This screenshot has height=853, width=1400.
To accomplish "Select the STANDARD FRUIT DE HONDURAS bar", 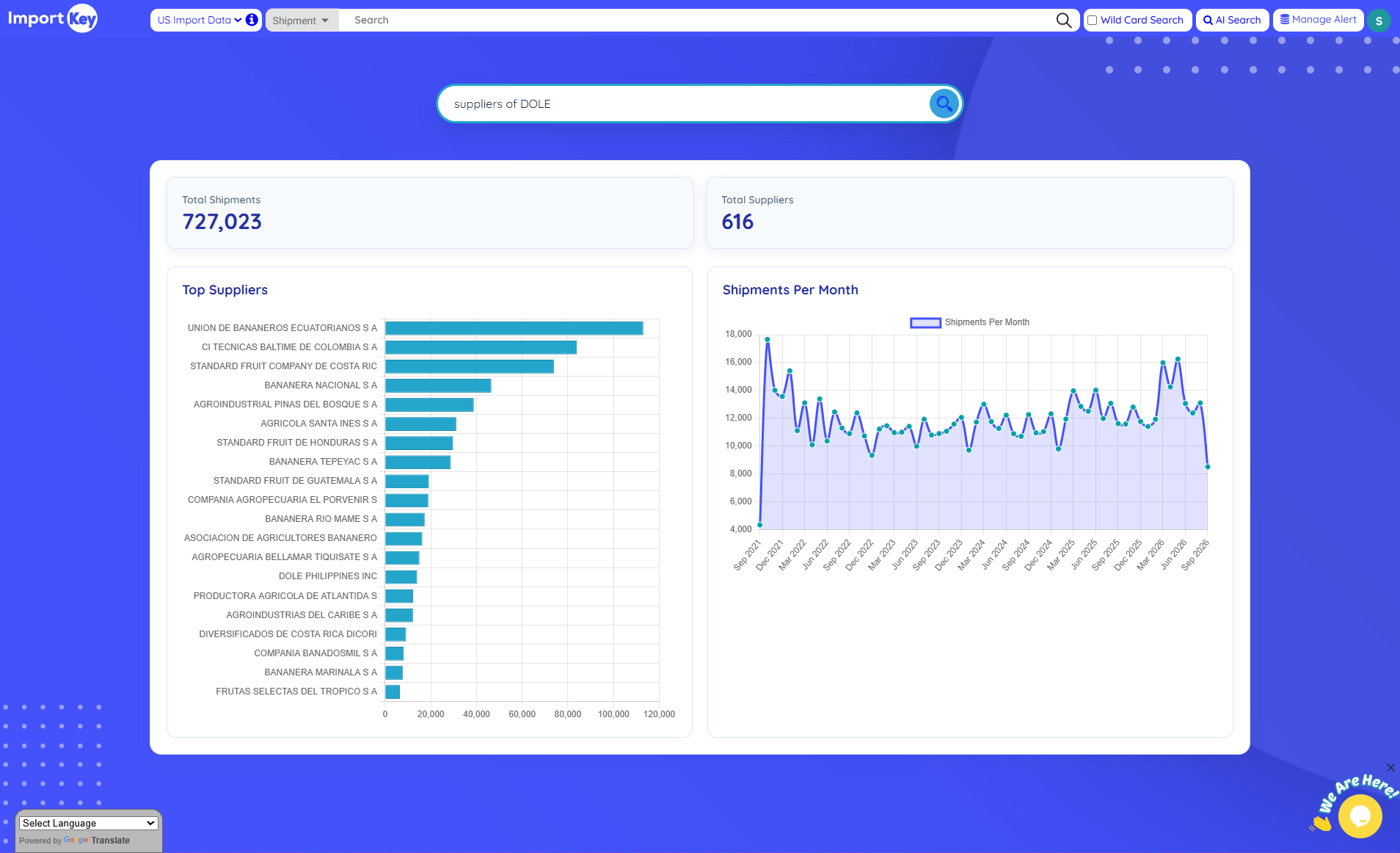I will tap(419, 443).
